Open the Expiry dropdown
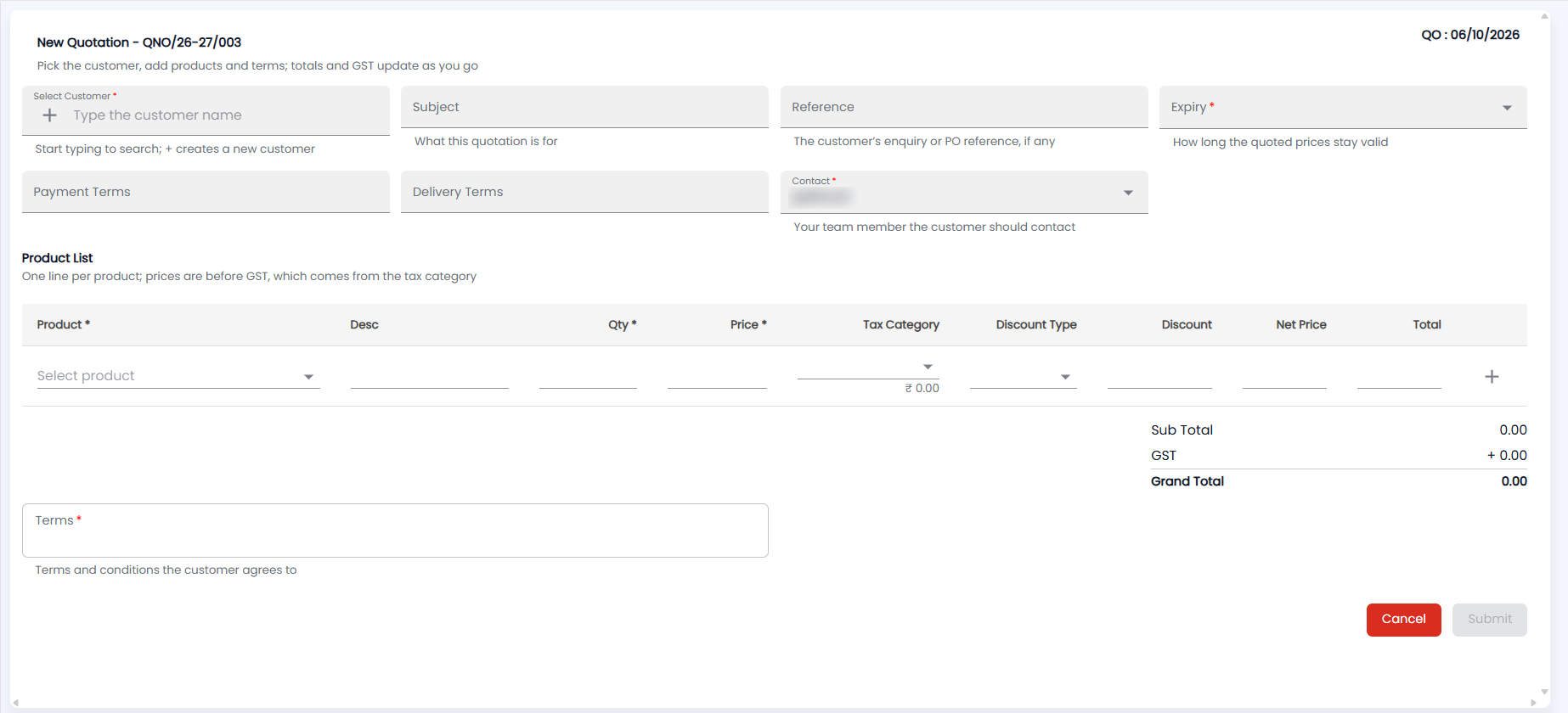 (1343, 107)
